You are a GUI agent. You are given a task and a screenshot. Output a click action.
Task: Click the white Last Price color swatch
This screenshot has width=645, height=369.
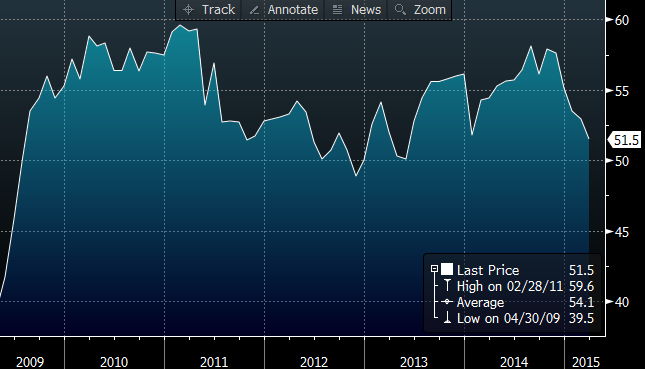447,269
